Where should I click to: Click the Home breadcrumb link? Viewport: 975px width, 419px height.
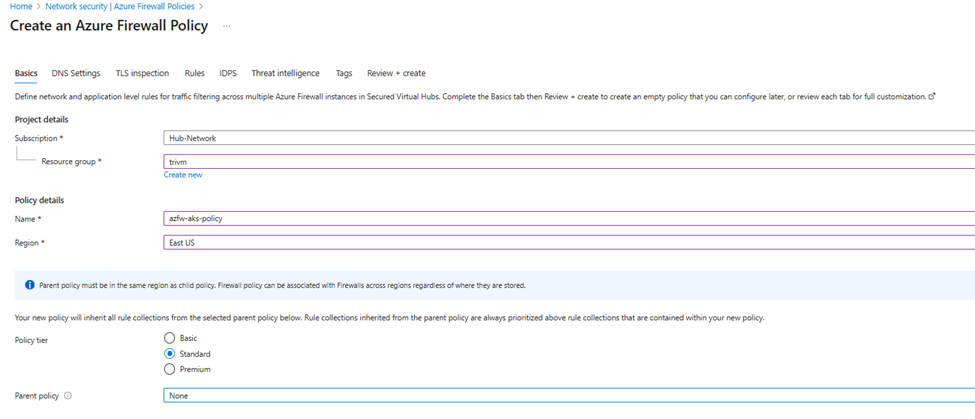pos(20,6)
